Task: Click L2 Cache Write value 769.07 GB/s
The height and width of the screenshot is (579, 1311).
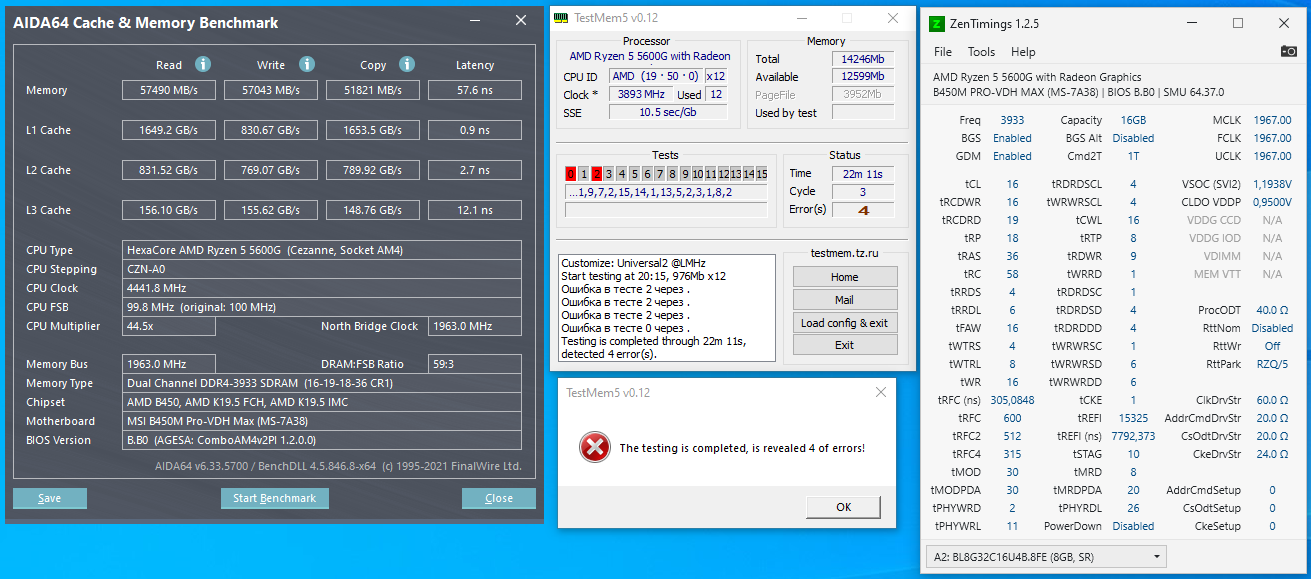Action: (270, 170)
